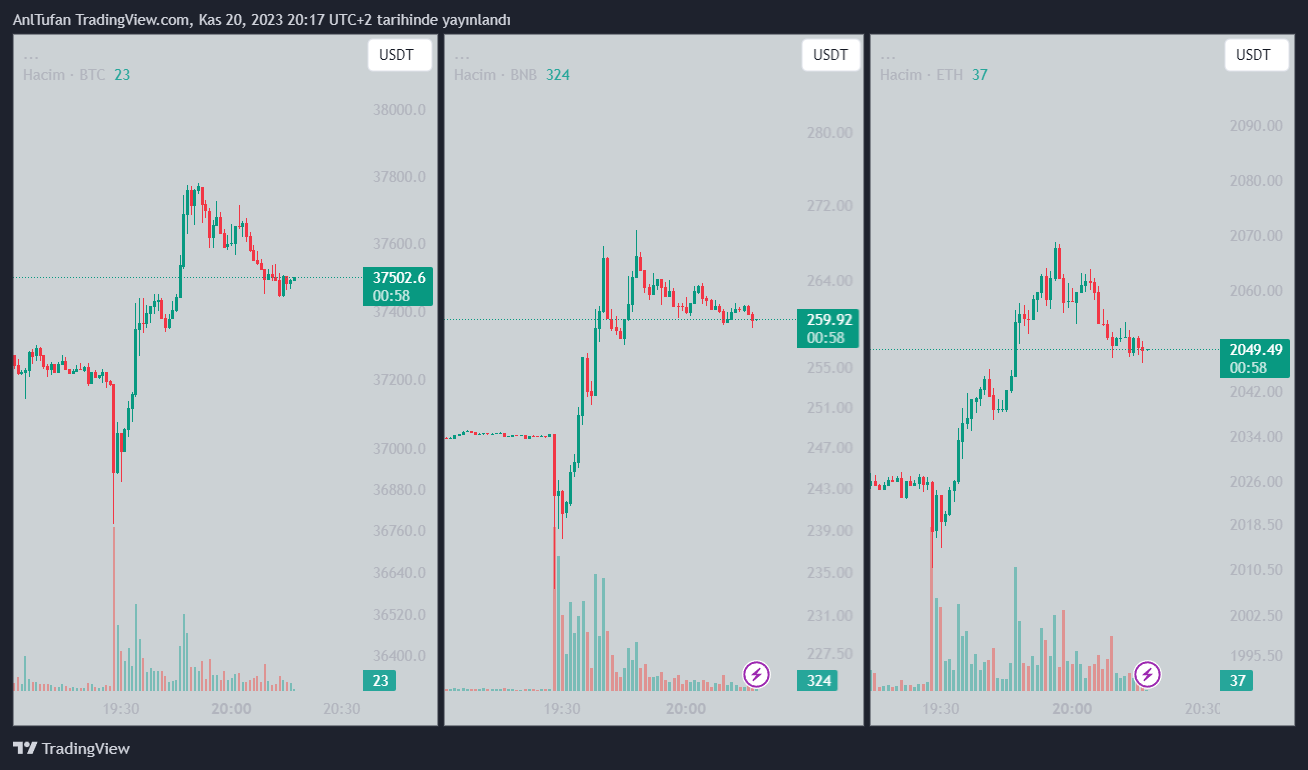Click the green volume label 324 on the BNB axis
The height and width of the screenshot is (770, 1308).
(x=816, y=681)
